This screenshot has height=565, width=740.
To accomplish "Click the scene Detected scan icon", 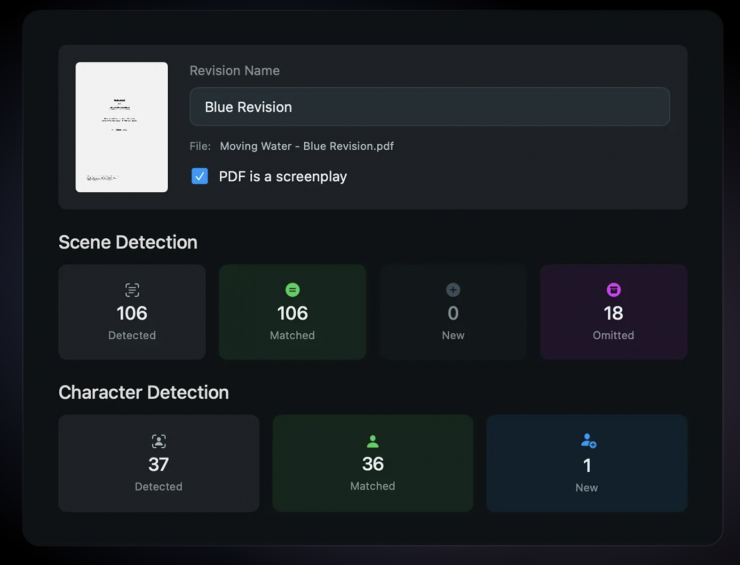I will [132, 290].
